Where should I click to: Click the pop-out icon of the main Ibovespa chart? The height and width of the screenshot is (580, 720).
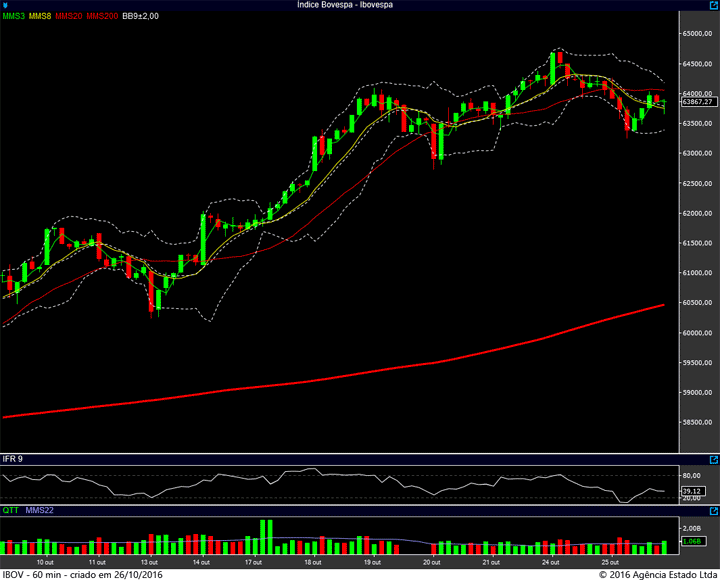click(x=714, y=5)
